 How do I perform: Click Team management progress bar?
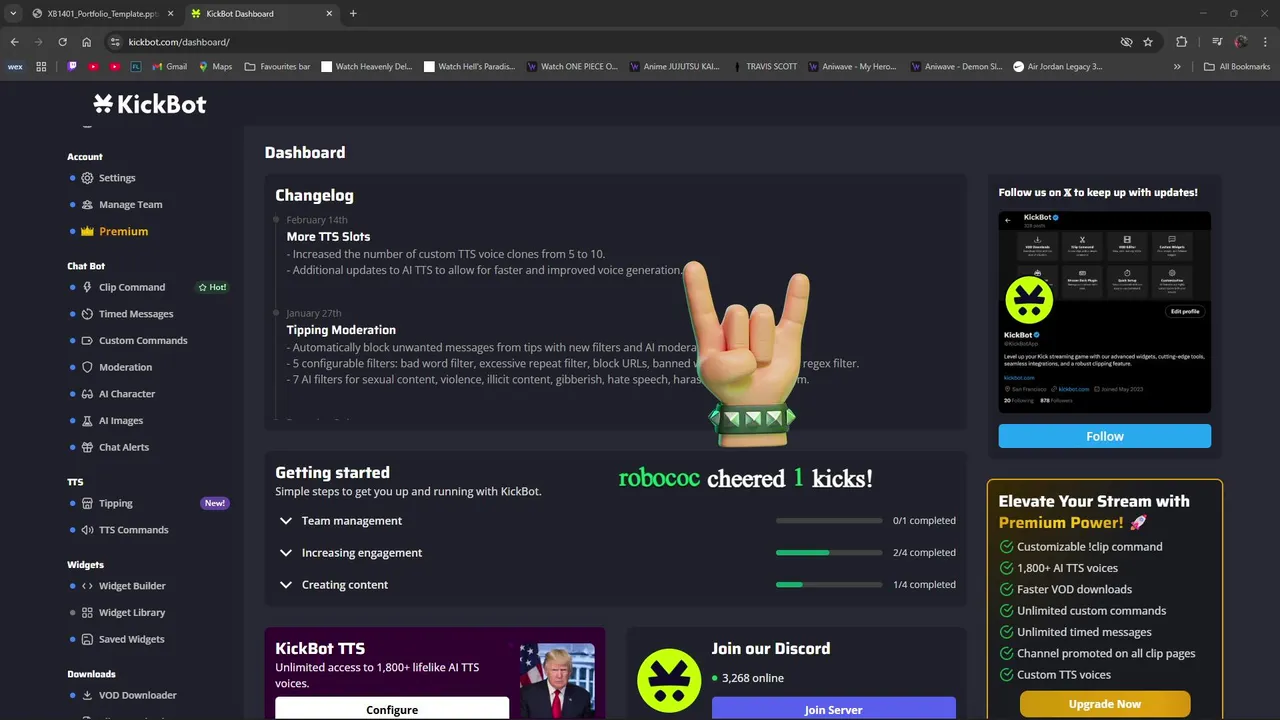(x=829, y=521)
